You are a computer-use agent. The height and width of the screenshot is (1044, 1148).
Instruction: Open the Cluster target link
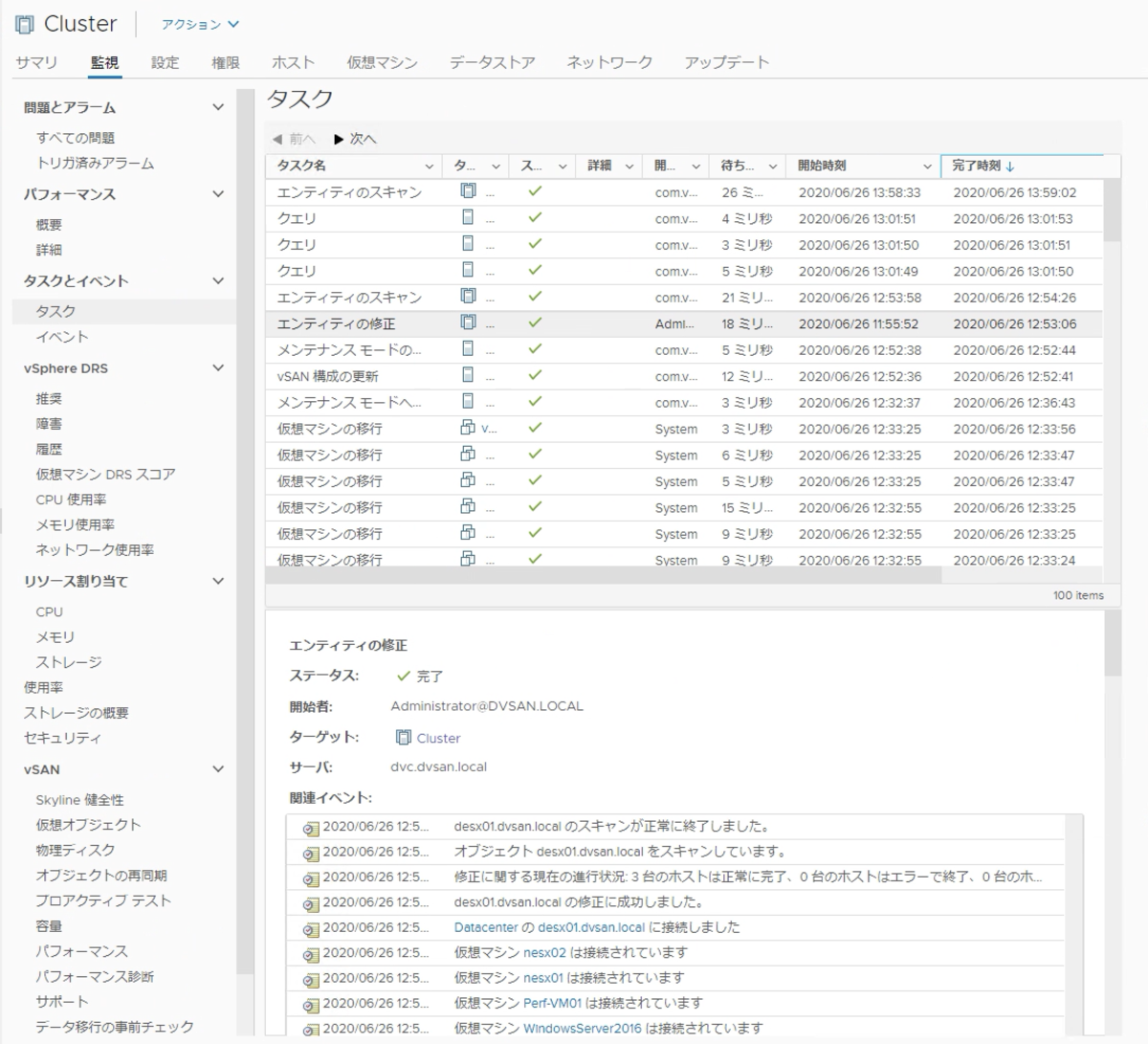point(438,738)
